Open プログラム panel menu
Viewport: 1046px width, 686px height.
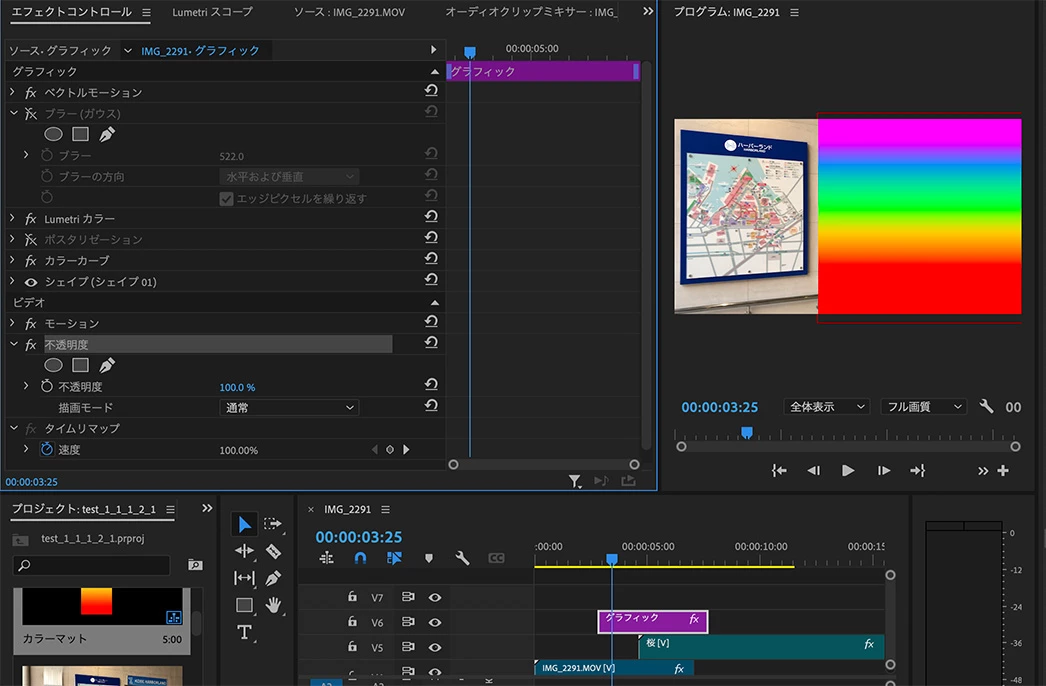794,12
